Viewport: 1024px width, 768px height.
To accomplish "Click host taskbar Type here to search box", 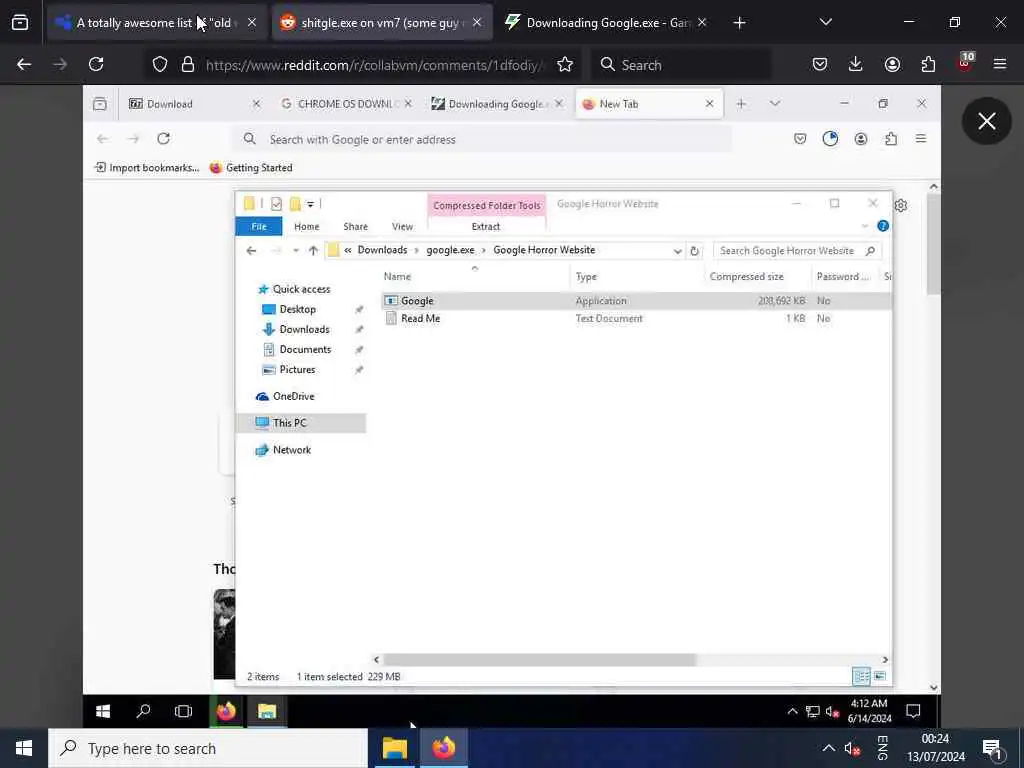I will coord(208,748).
